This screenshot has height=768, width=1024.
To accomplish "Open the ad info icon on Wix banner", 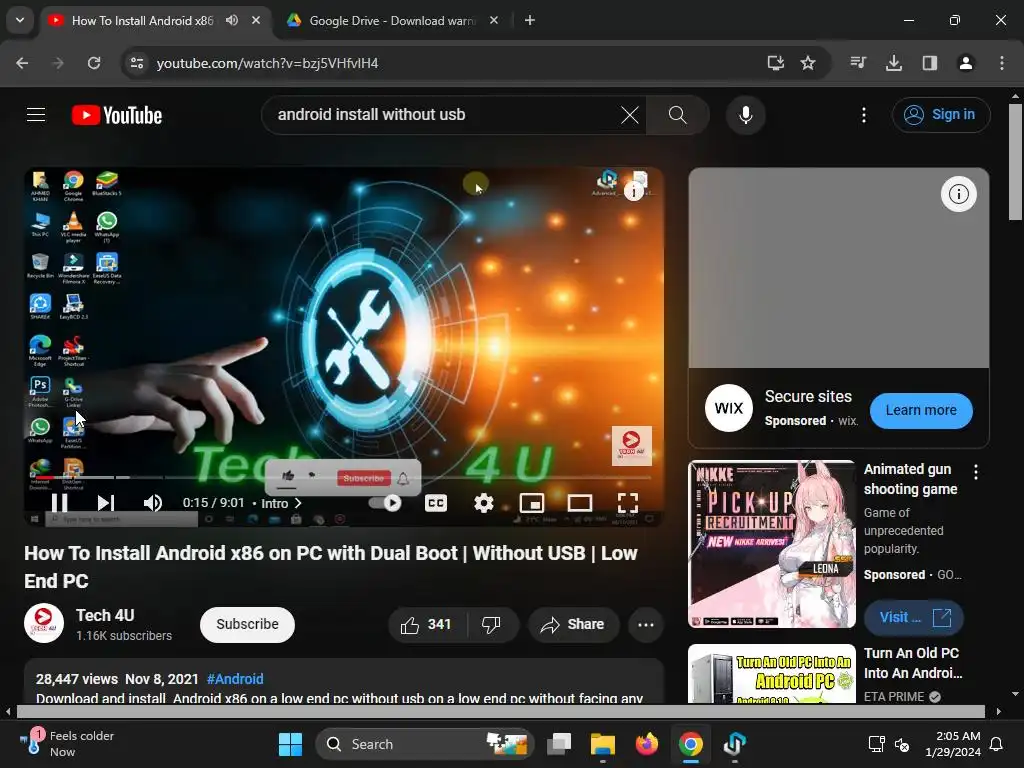I will pyautogui.click(x=958, y=194).
